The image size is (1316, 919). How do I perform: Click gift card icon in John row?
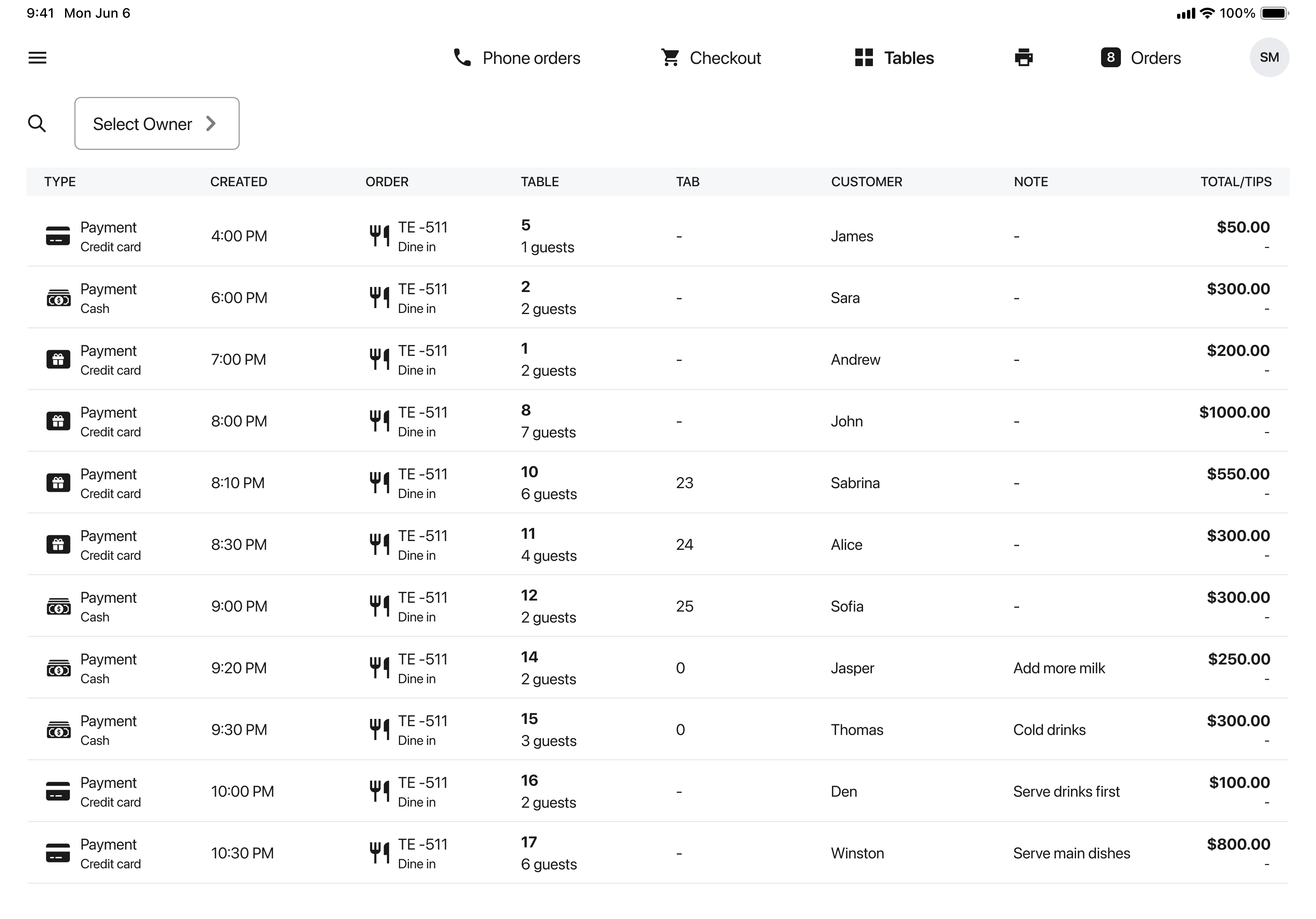click(x=58, y=421)
